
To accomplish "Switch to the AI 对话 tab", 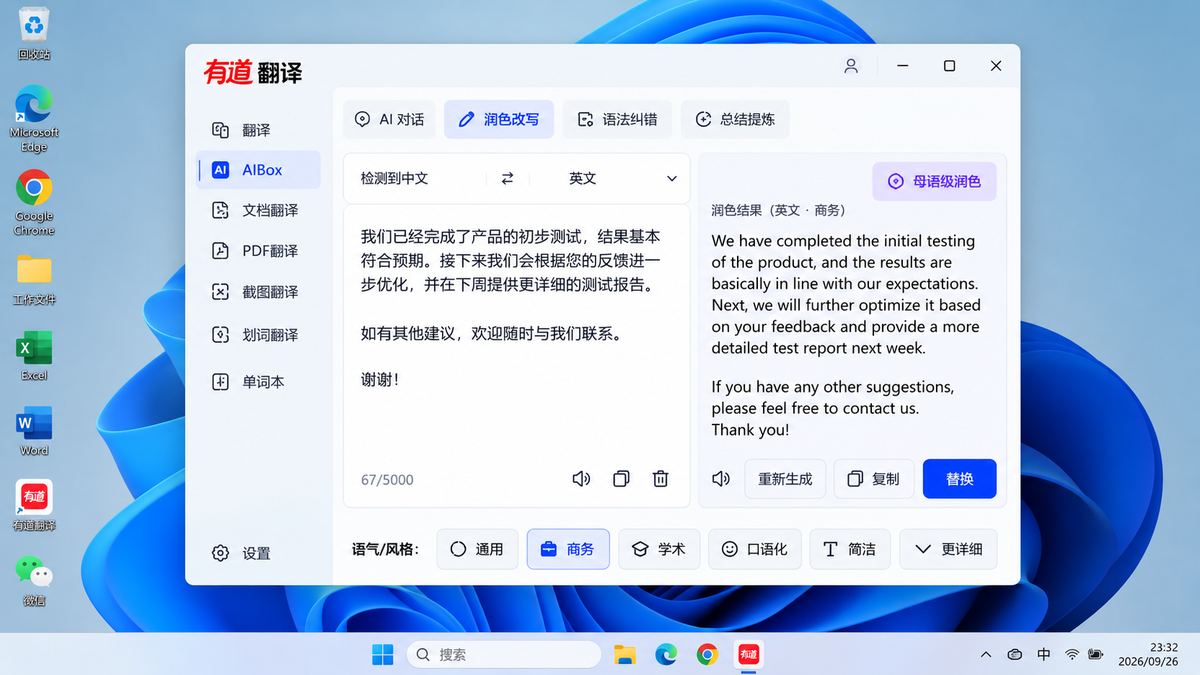I will click(390, 119).
